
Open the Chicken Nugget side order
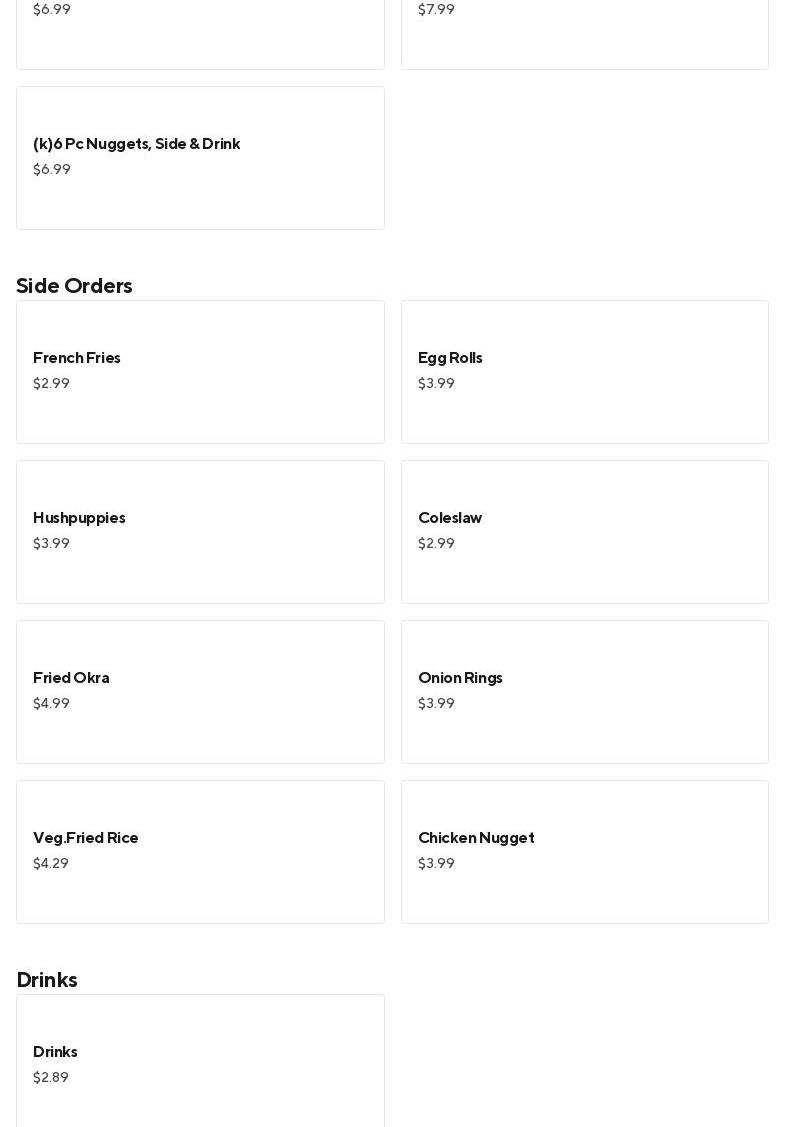click(x=584, y=851)
